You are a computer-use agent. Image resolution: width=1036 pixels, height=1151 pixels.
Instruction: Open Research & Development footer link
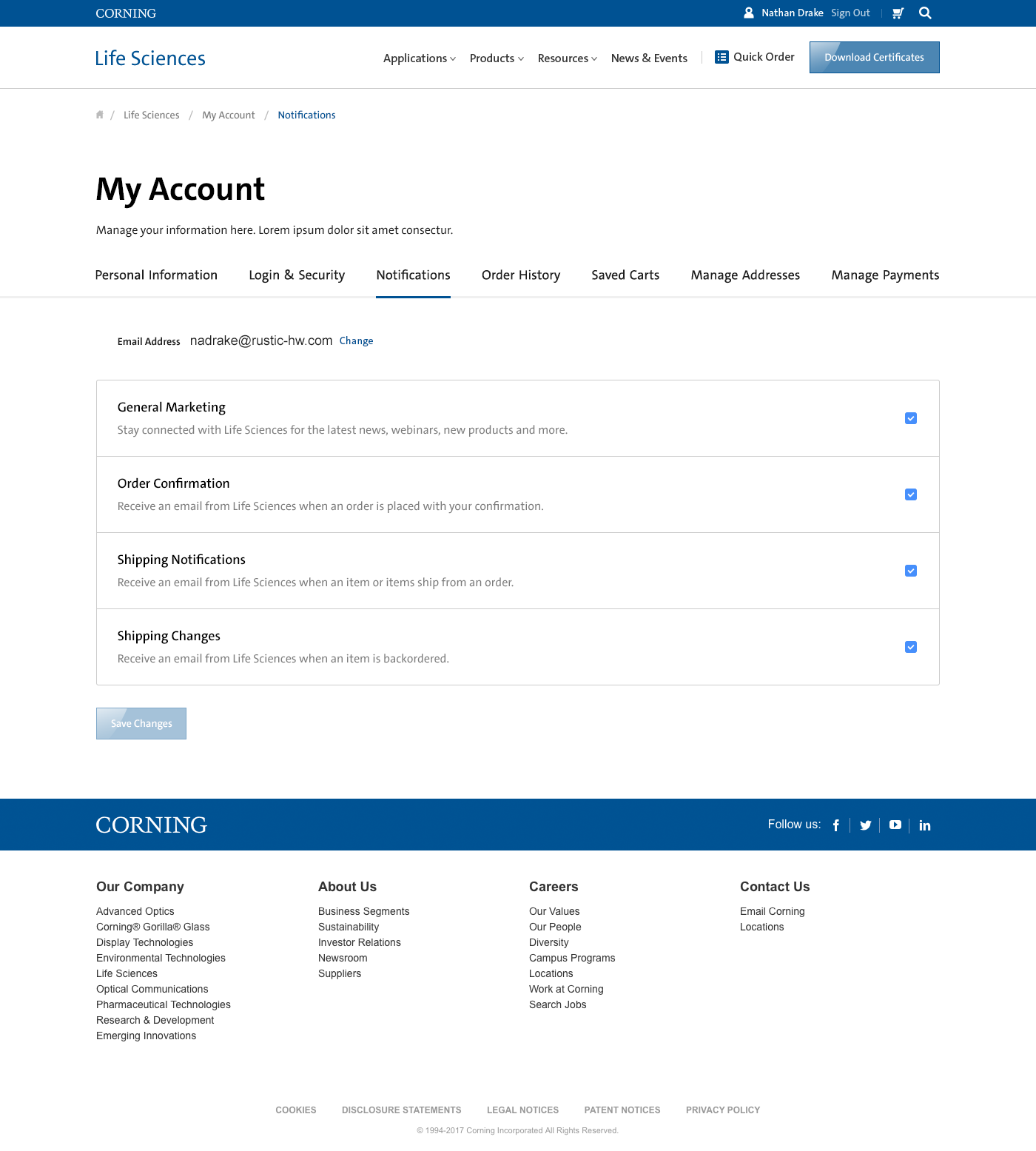(x=155, y=1020)
